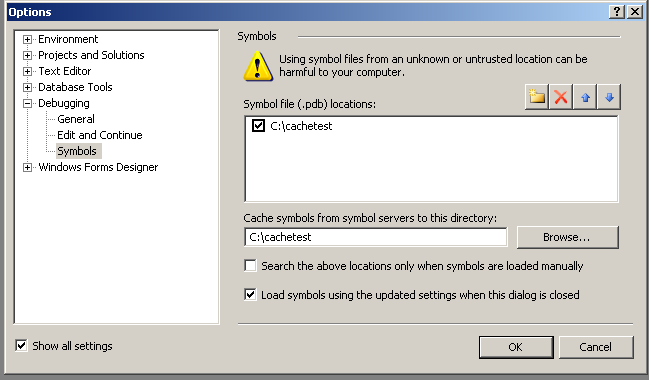Expand the Windows Forms Designer node
Image resolution: width=651 pixels, height=380 pixels.
tap(27, 167)
